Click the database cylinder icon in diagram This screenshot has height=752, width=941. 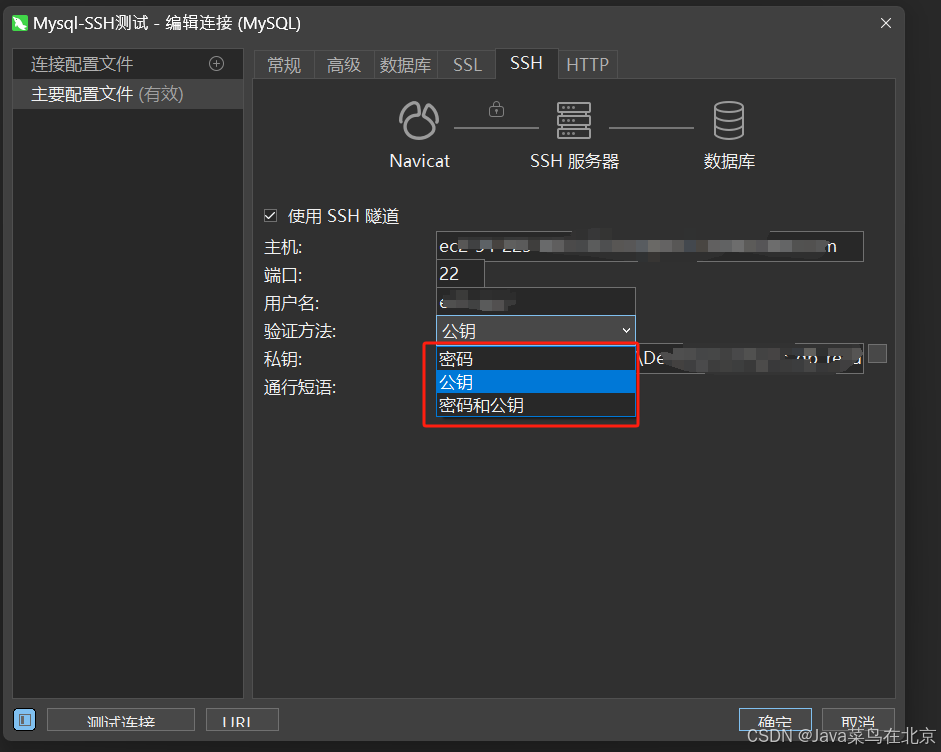pos(729,120)
